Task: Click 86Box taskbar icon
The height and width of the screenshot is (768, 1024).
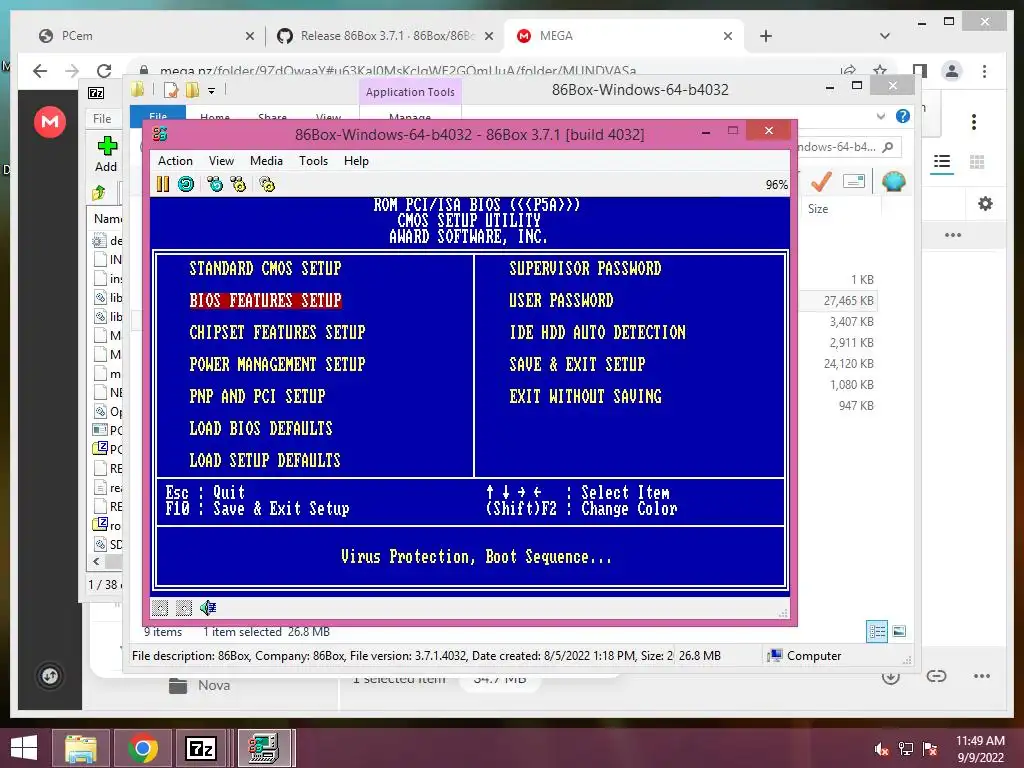Action: click(263, 748)
